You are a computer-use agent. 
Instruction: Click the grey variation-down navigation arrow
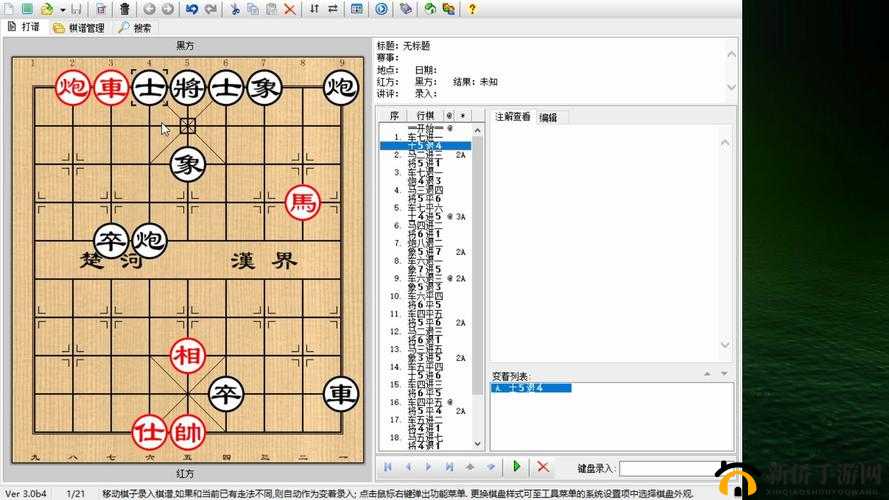[x=491, y=467]
